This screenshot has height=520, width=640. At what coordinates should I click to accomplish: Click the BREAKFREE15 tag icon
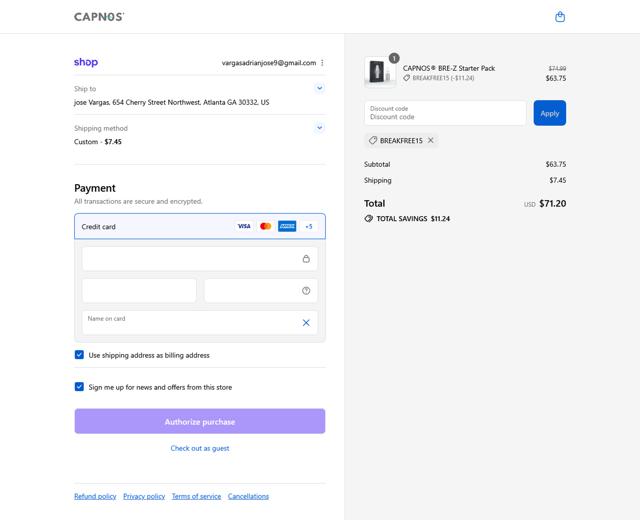(372, 140)
